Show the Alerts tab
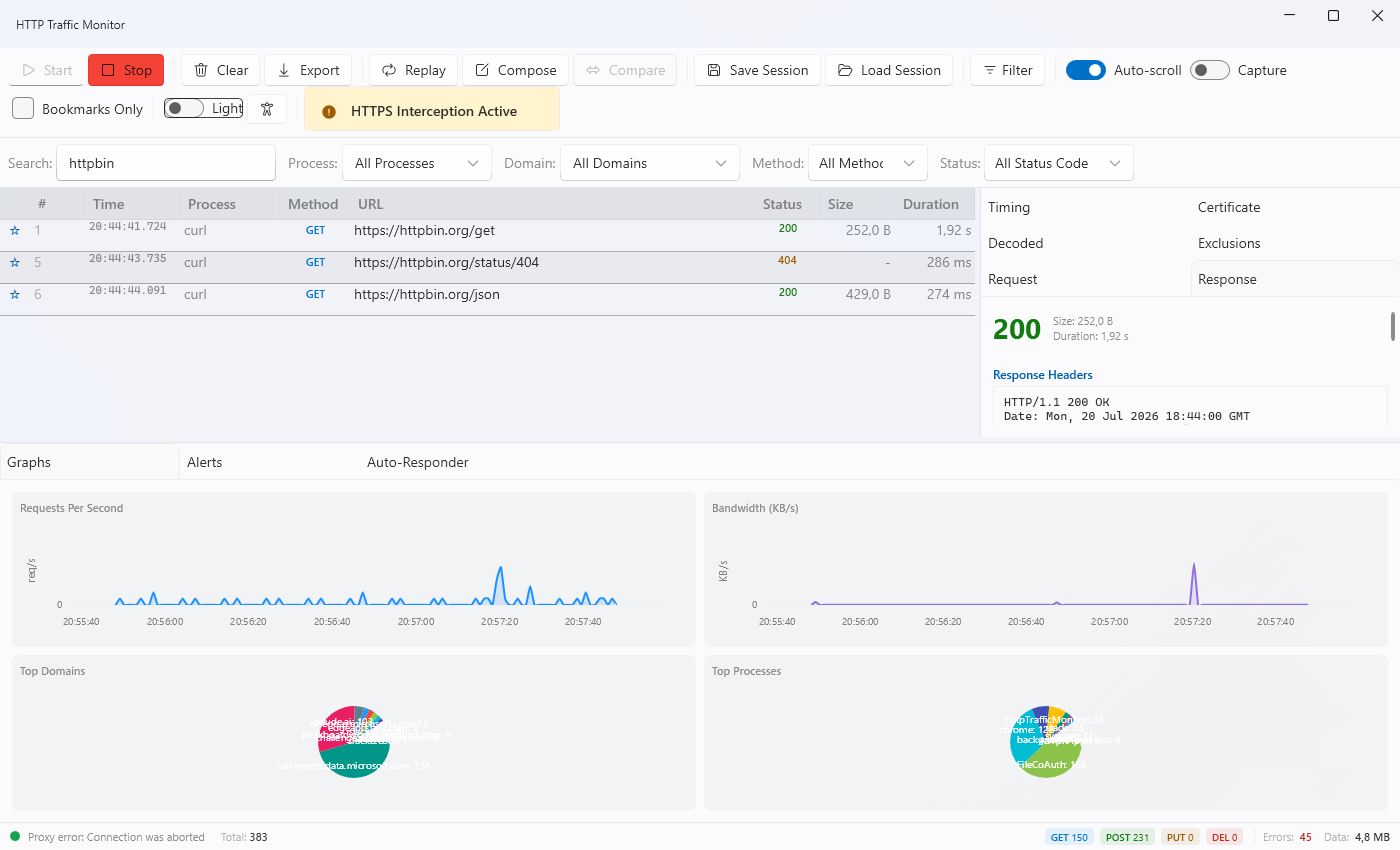The image size is (1400, 850). pos(270,462)
